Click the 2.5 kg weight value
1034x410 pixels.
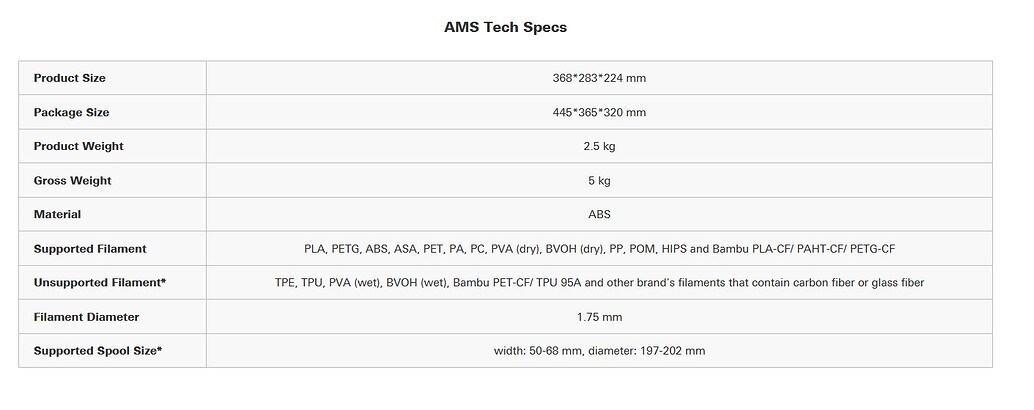point(599,146)
